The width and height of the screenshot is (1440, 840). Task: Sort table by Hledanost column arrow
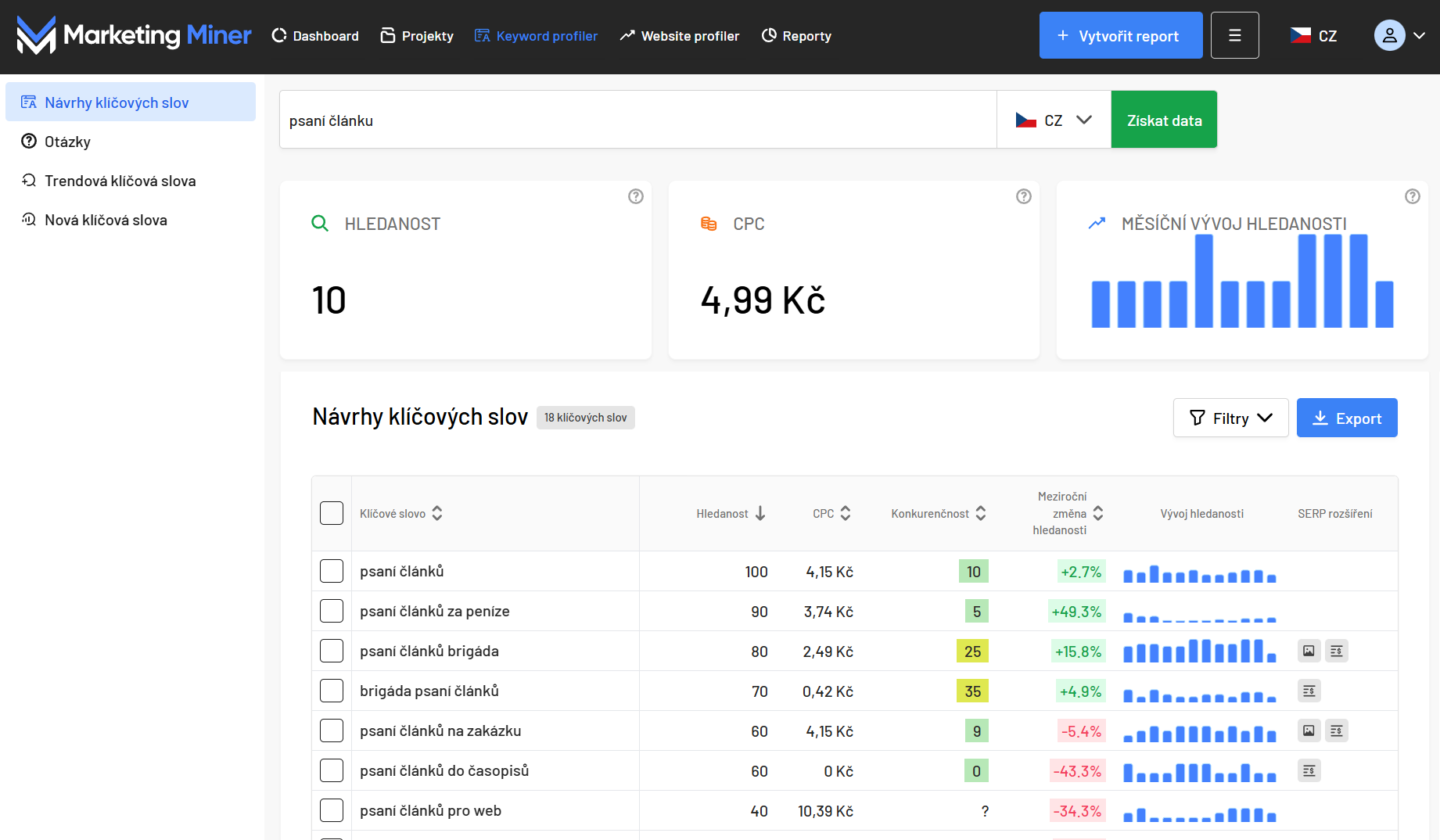(x=760, y=513)
